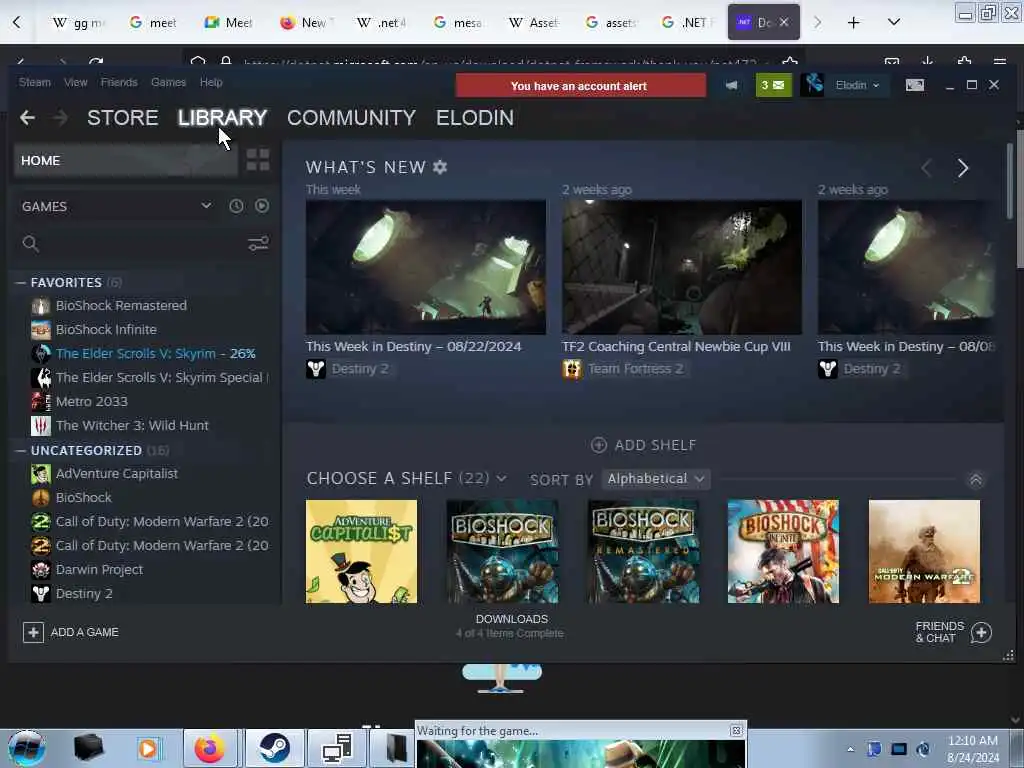Collapse the Uncategorized category

pyautogui.click(x=20, y=451)
